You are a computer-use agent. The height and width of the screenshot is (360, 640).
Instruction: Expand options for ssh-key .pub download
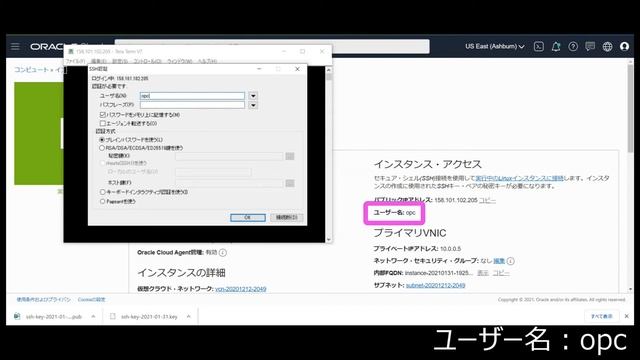(93, 316)
